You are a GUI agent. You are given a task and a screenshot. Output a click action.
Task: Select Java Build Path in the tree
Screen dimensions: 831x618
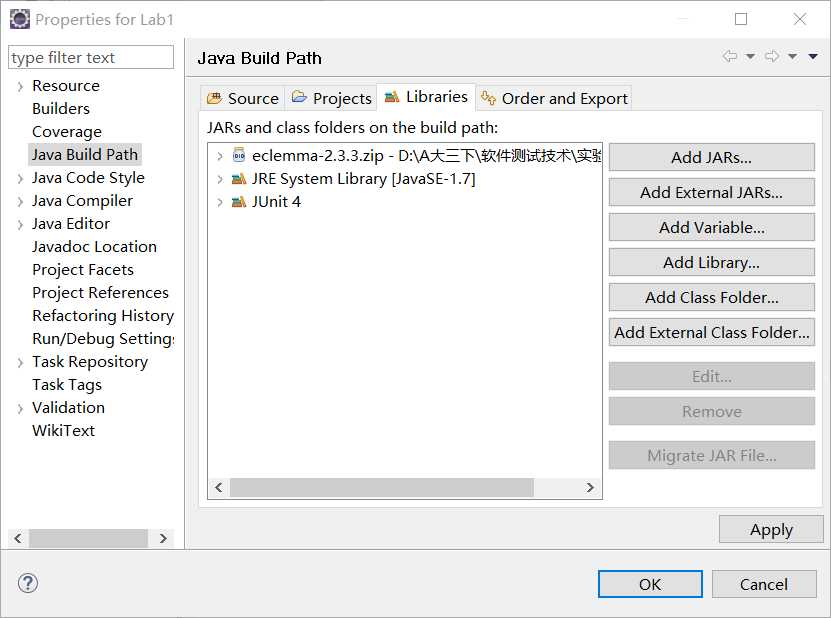pos(85,154)
